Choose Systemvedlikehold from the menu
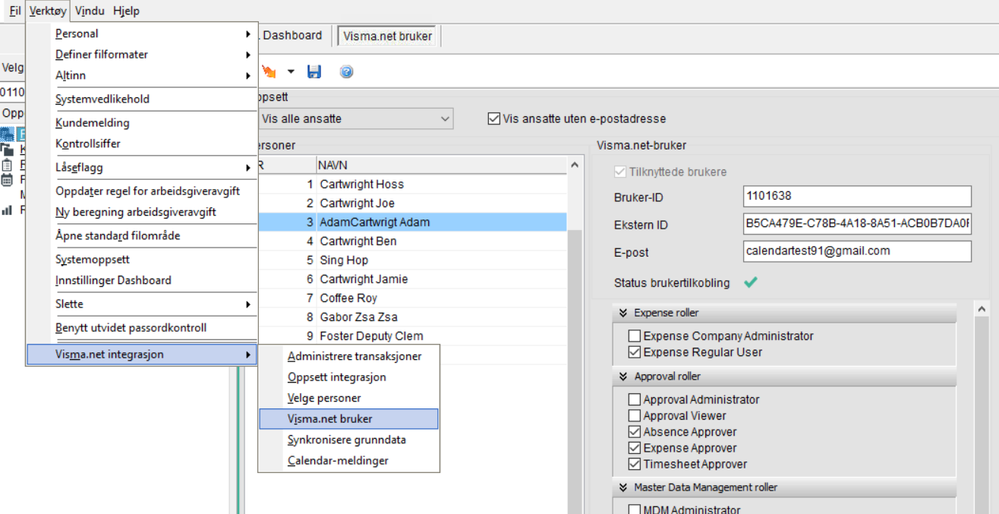The image size is (999, 514). [141, 99]
